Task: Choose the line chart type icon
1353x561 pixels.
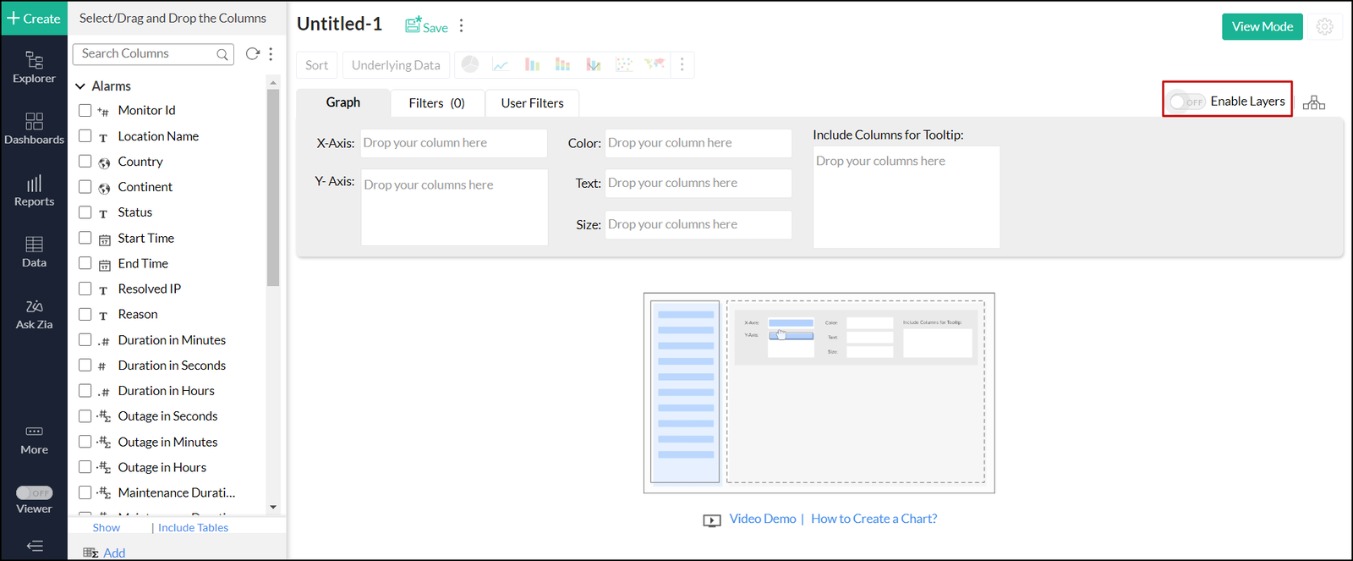Action: click(500, 65)
